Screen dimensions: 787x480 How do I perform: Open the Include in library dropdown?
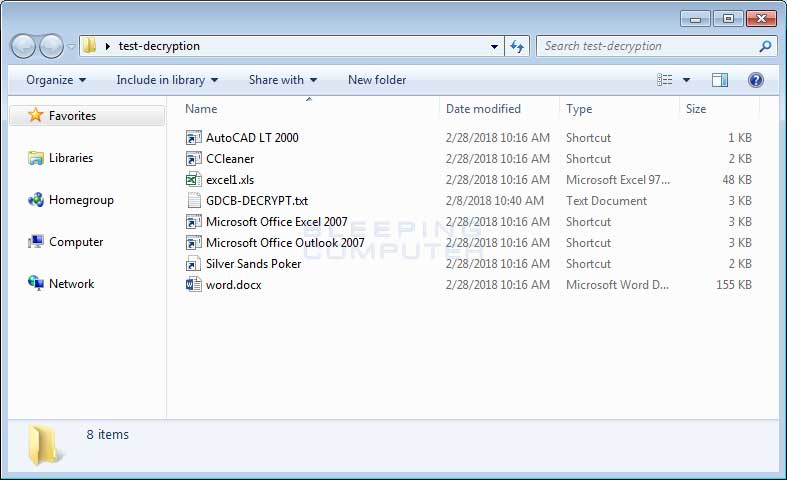(167, 80)
